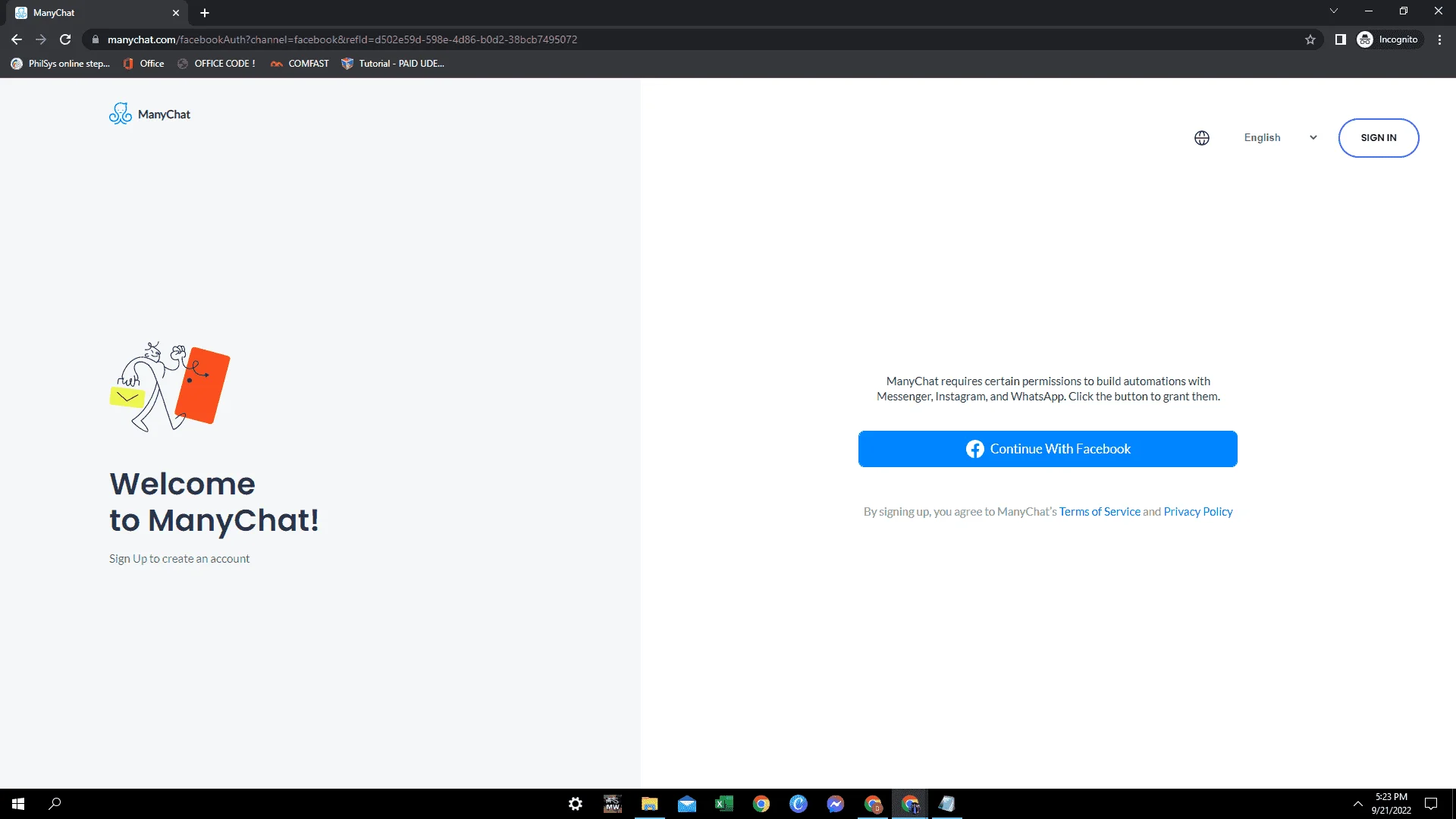Image resolution: width=1456 pixels, height=819 pixels.
Task: Open File Explorer from taskbar
Action: [x=650, y=804]
